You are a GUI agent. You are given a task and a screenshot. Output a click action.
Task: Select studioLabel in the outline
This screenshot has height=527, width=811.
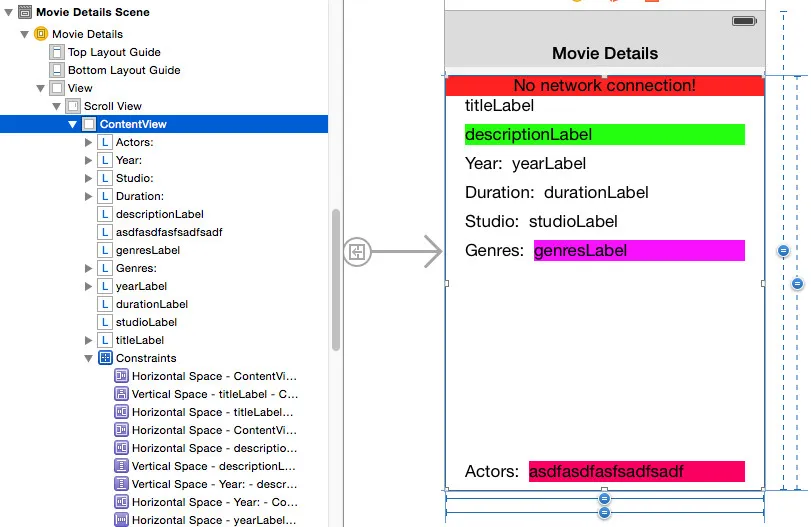click(x=146, y=322)
